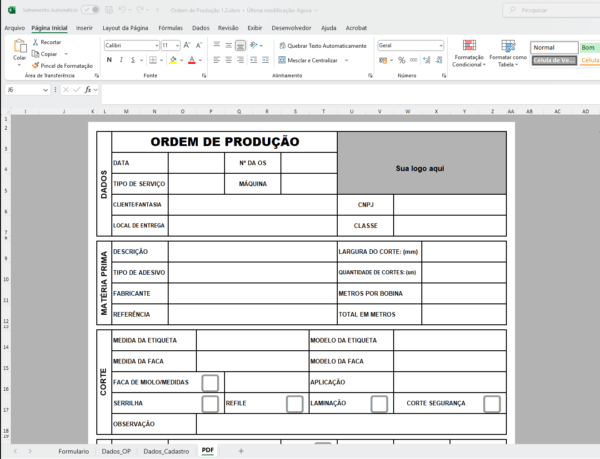Click Quebrar Texto Automaticamente button
This screenshot has height=459, width=600.
click(x=323, y=46)
